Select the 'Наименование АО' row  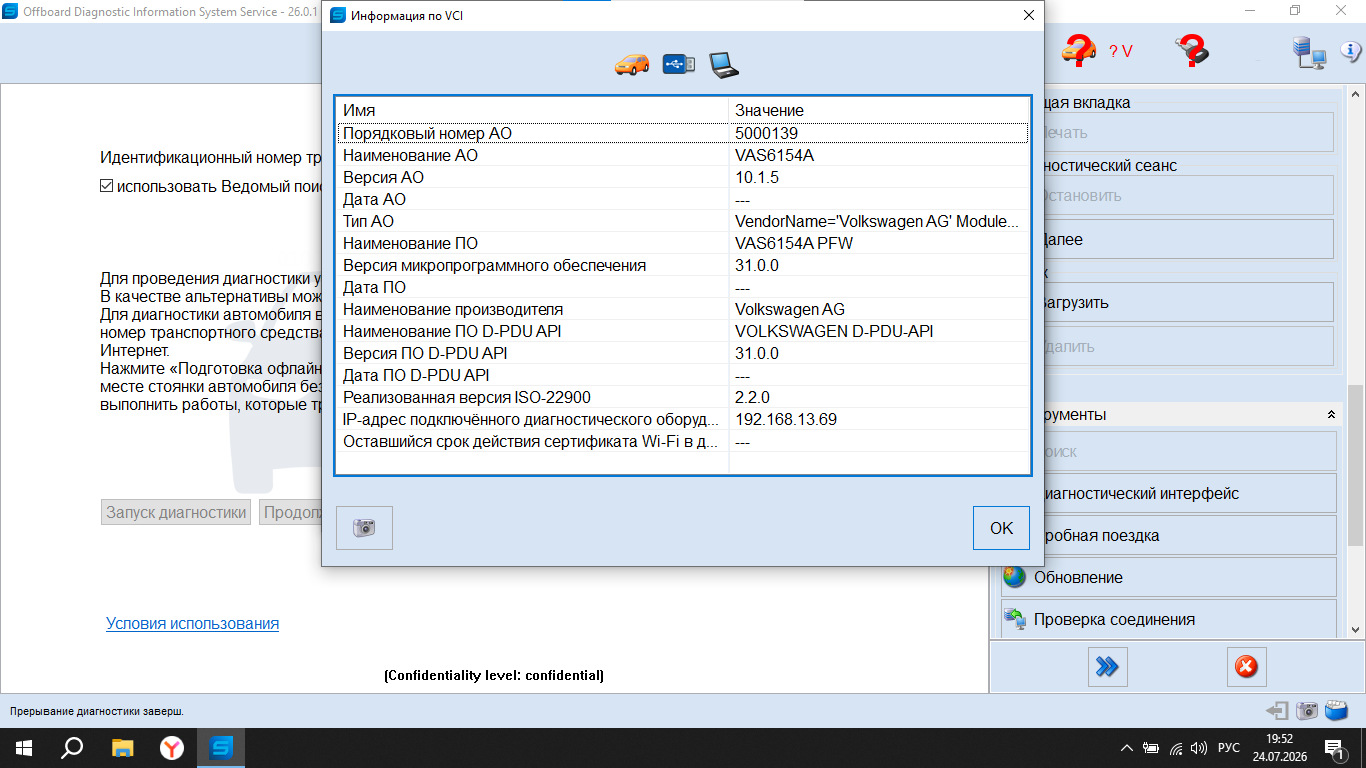[682, 155]
